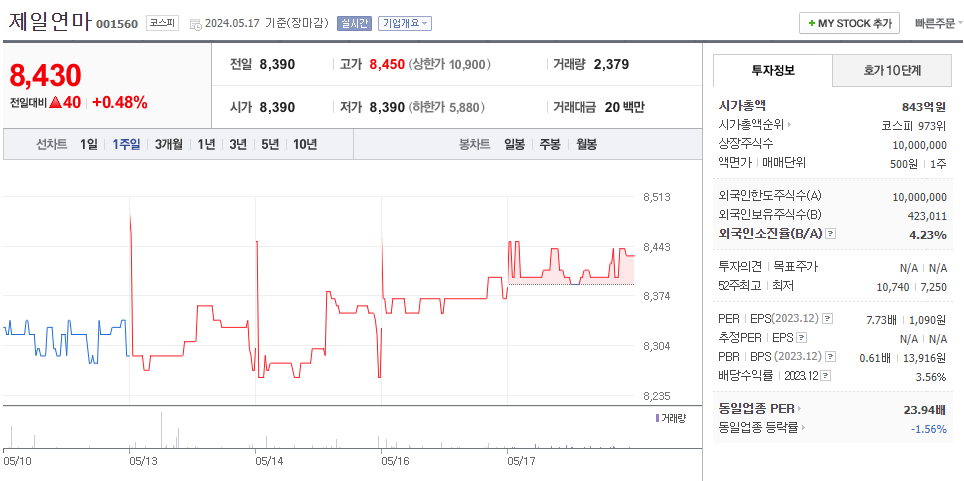This screenshot has width=964, height=481.
Task: Click the 05/14 date marker on chart axis
Action: tap(271, 460)
